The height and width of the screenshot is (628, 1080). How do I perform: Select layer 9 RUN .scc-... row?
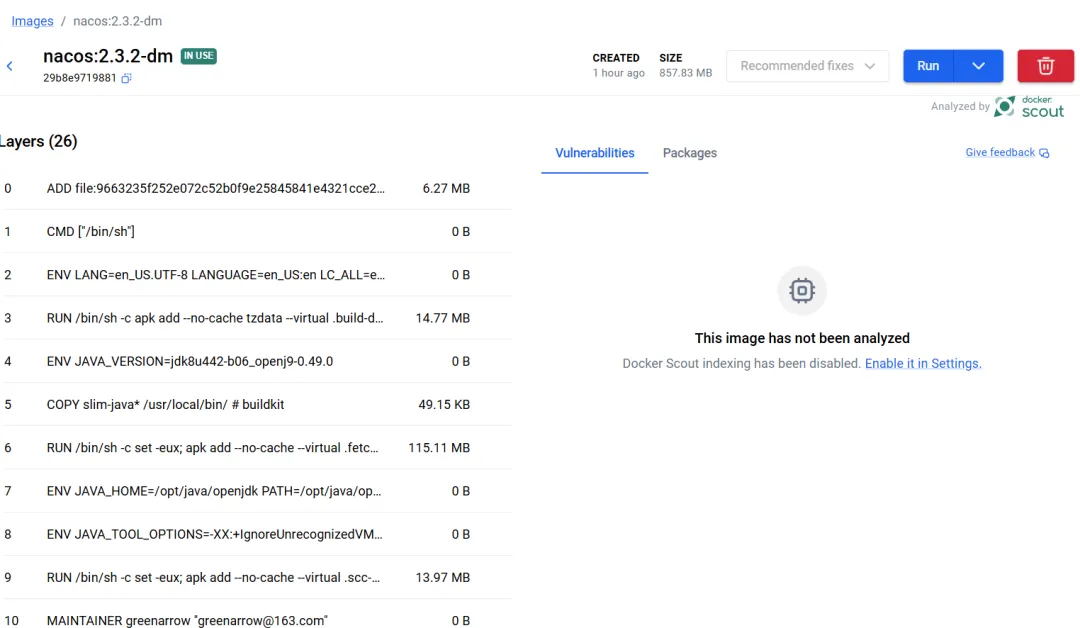pyautogui.click(x=256, y=578)
